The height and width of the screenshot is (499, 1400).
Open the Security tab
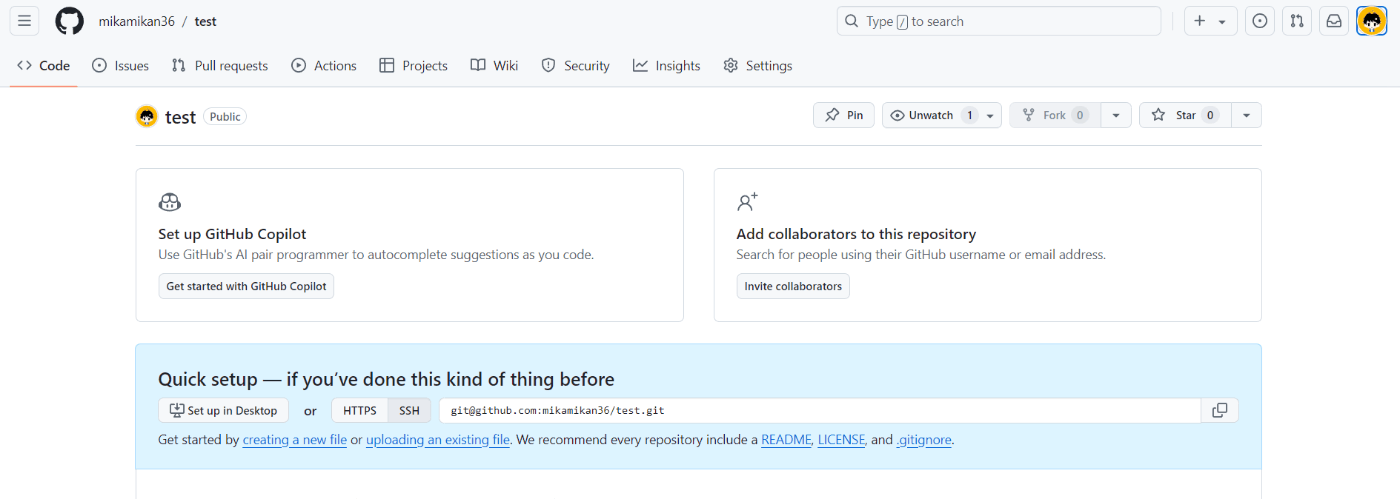(575, 66)
